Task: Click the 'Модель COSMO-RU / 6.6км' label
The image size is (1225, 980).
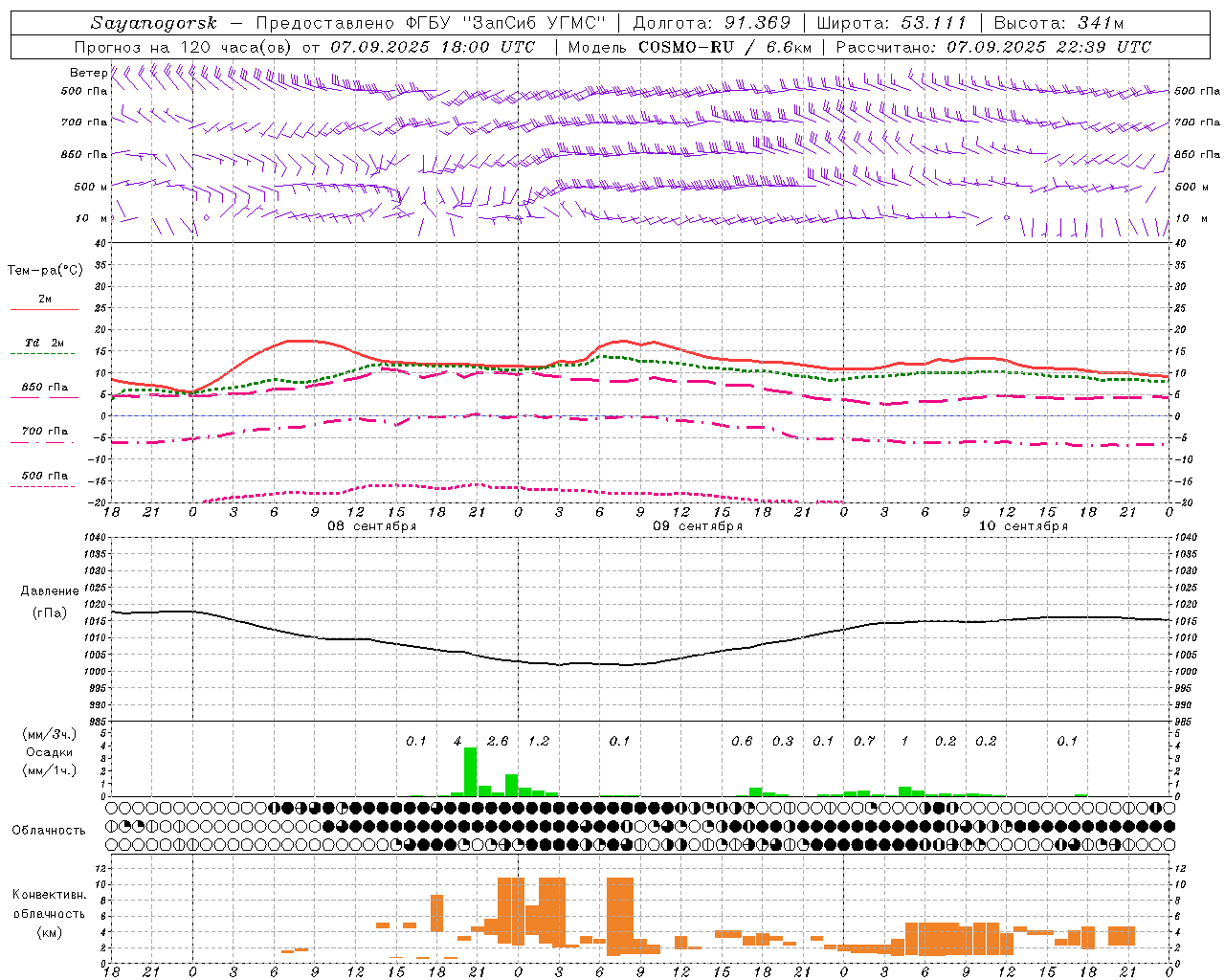Action: click(690, 47)
